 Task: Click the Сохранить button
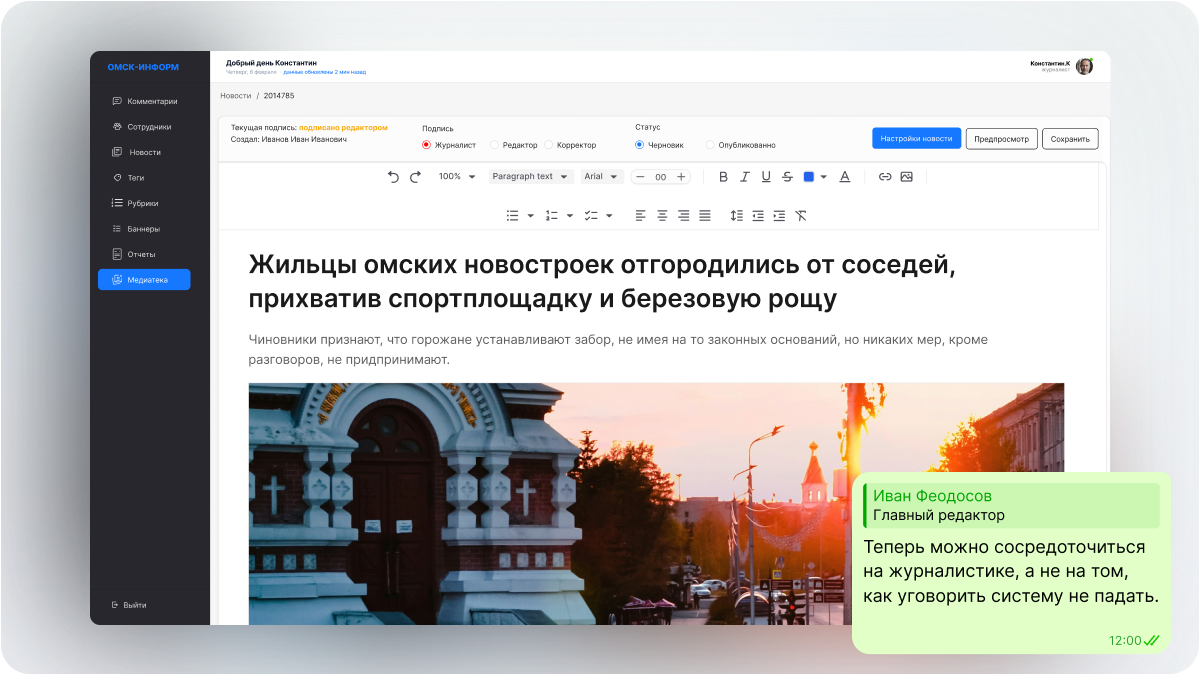[1070, 138]
